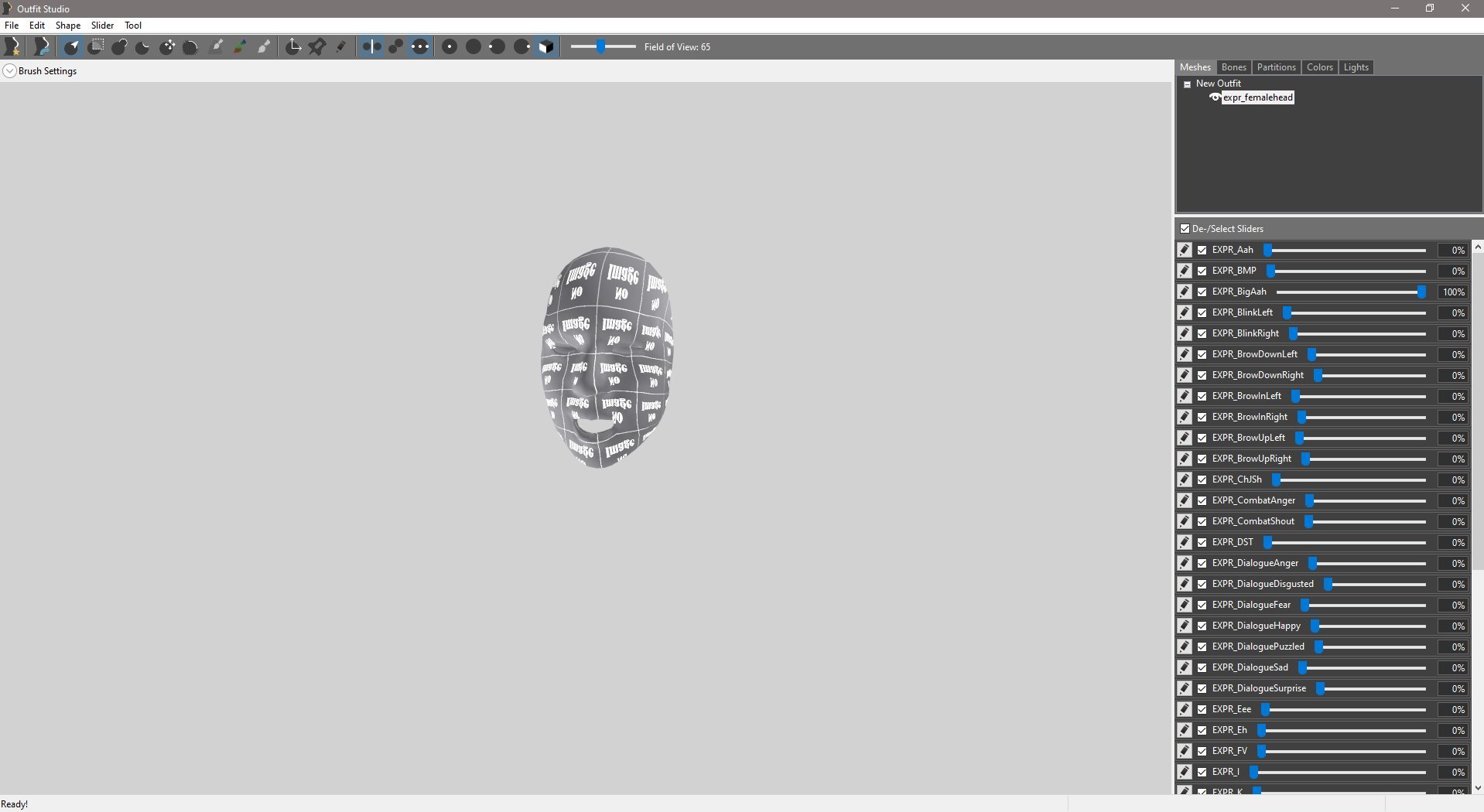Click the pushpin Pivot tool
This screenshot has width=1484, height=812.
pos(316,47)
